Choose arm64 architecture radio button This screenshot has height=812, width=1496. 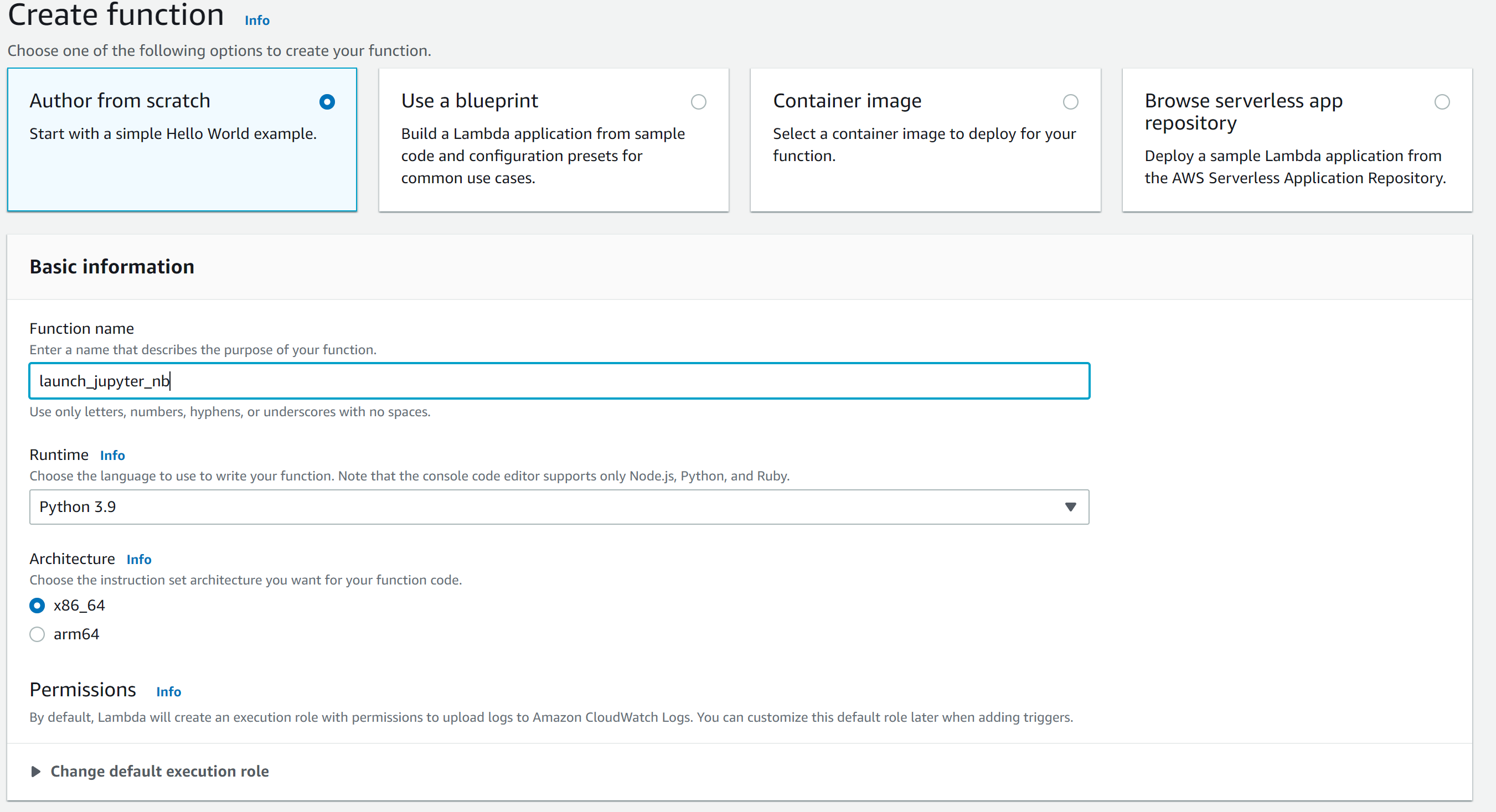(37, 634)
